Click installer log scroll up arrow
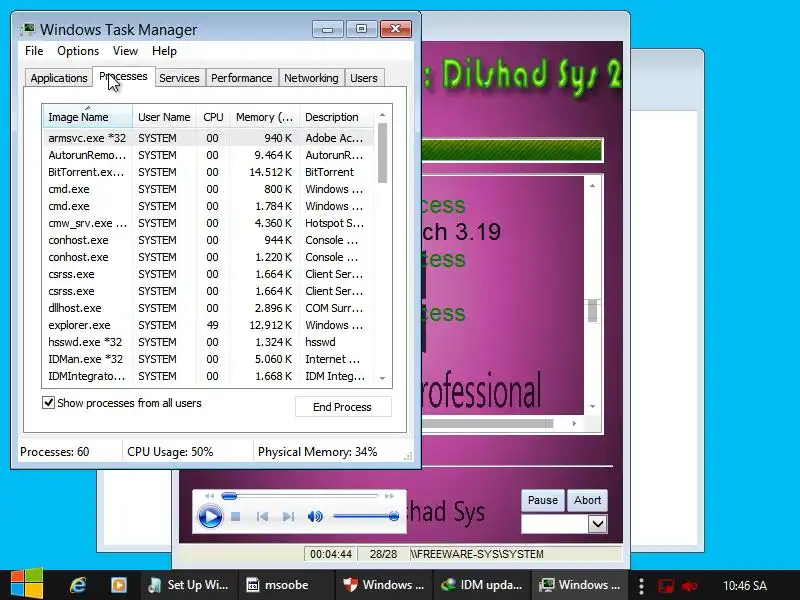 click(x=592, y=186)
